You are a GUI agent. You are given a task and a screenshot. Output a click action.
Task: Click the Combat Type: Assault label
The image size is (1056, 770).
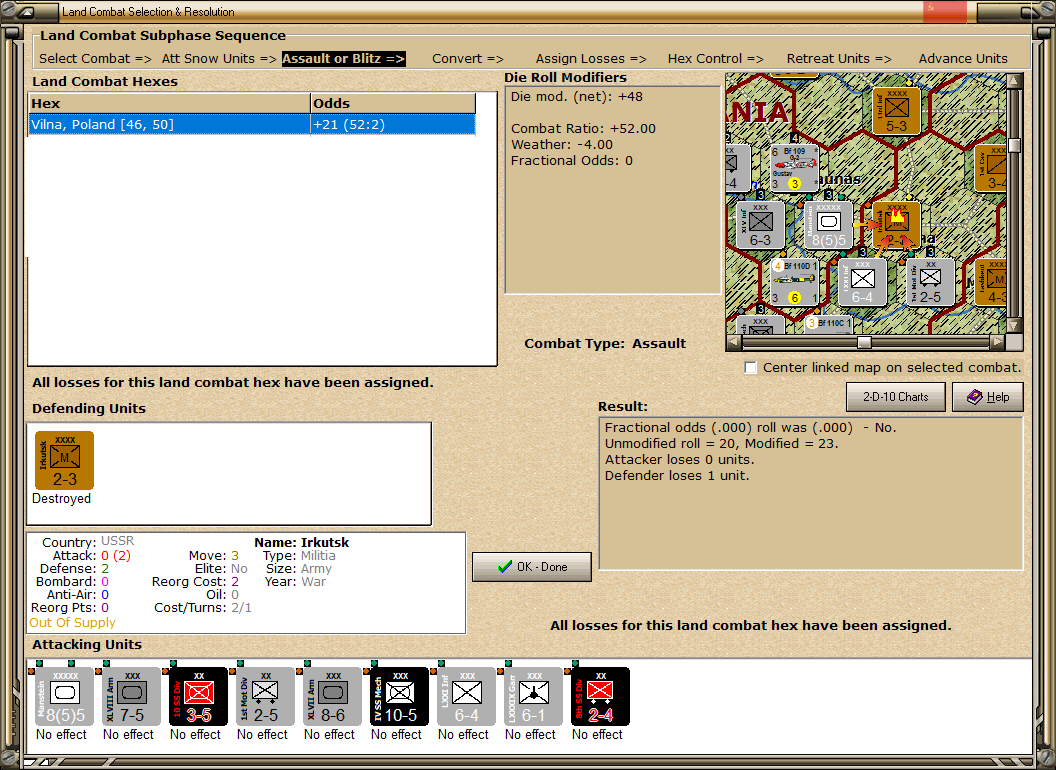[605, 344]
